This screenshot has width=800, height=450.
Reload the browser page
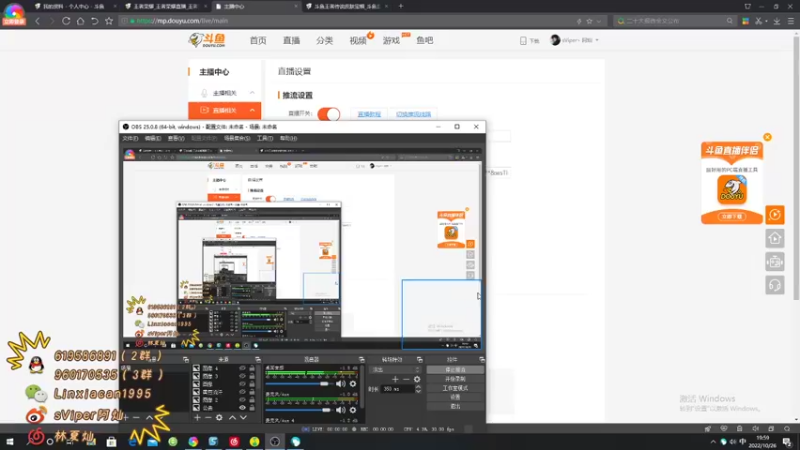(x=66, y=21)
